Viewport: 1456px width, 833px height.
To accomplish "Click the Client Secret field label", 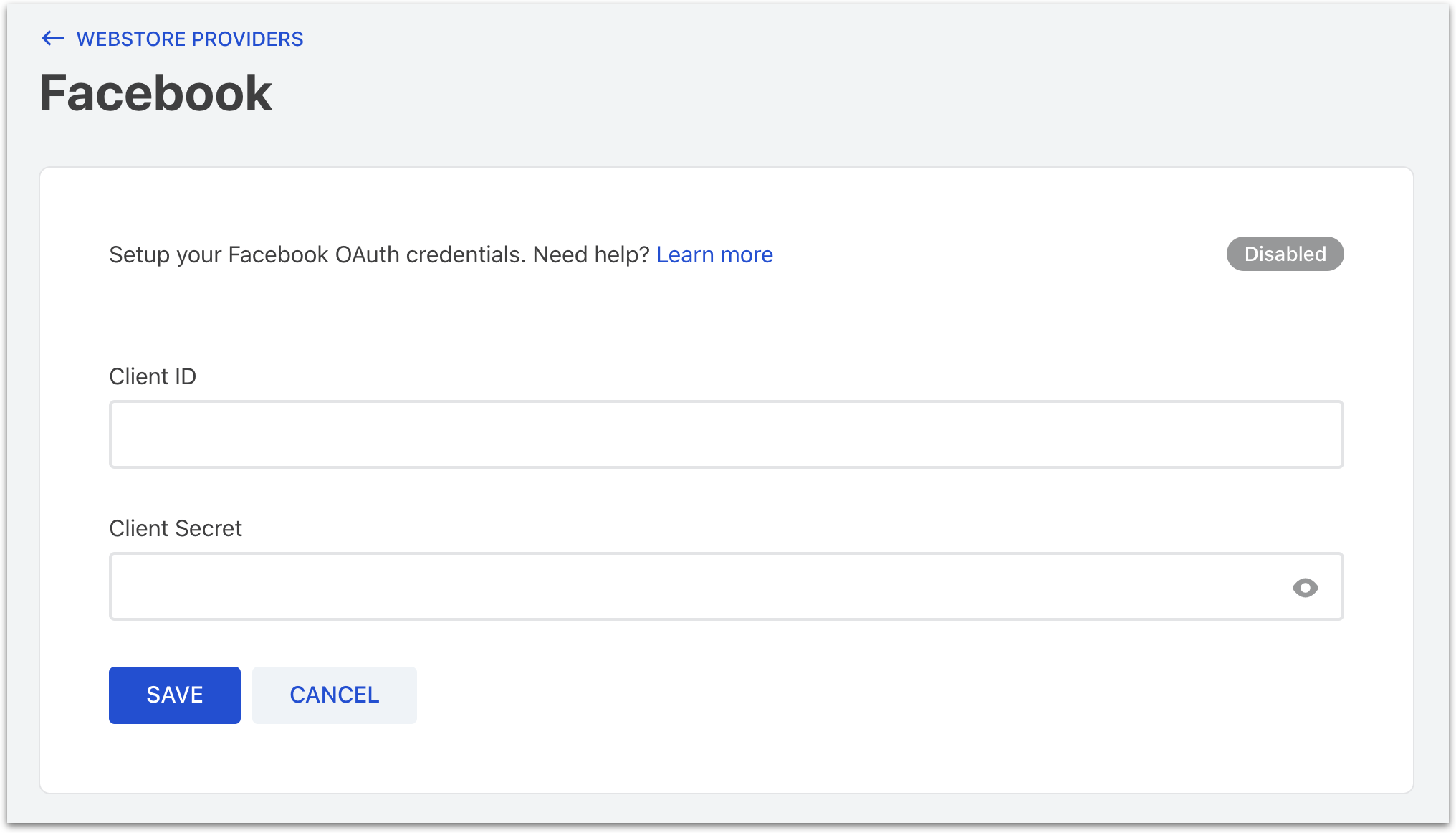I will pyautogui.click(x=176, y=528).
